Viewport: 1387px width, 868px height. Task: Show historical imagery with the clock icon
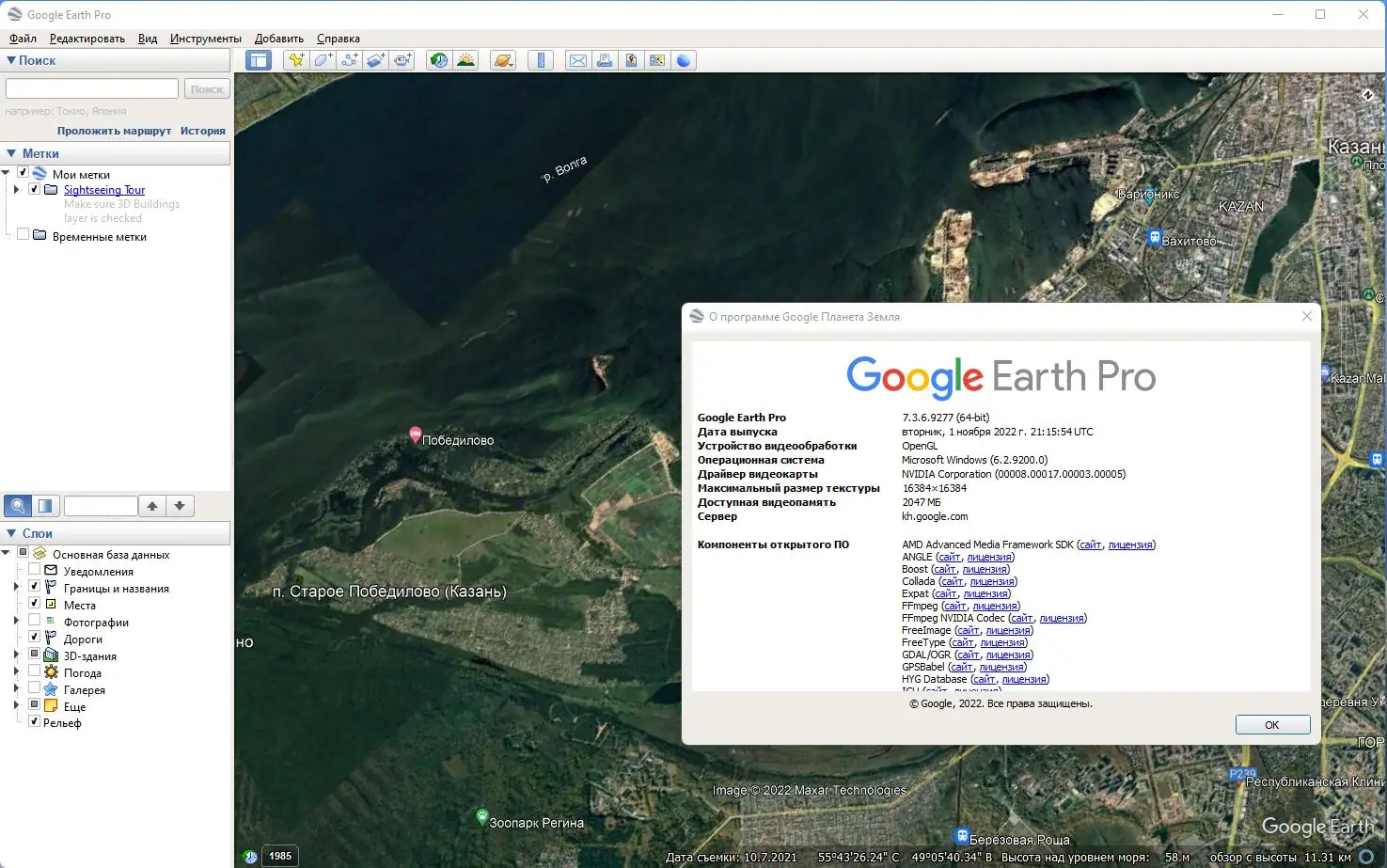[x=438, y=59]
